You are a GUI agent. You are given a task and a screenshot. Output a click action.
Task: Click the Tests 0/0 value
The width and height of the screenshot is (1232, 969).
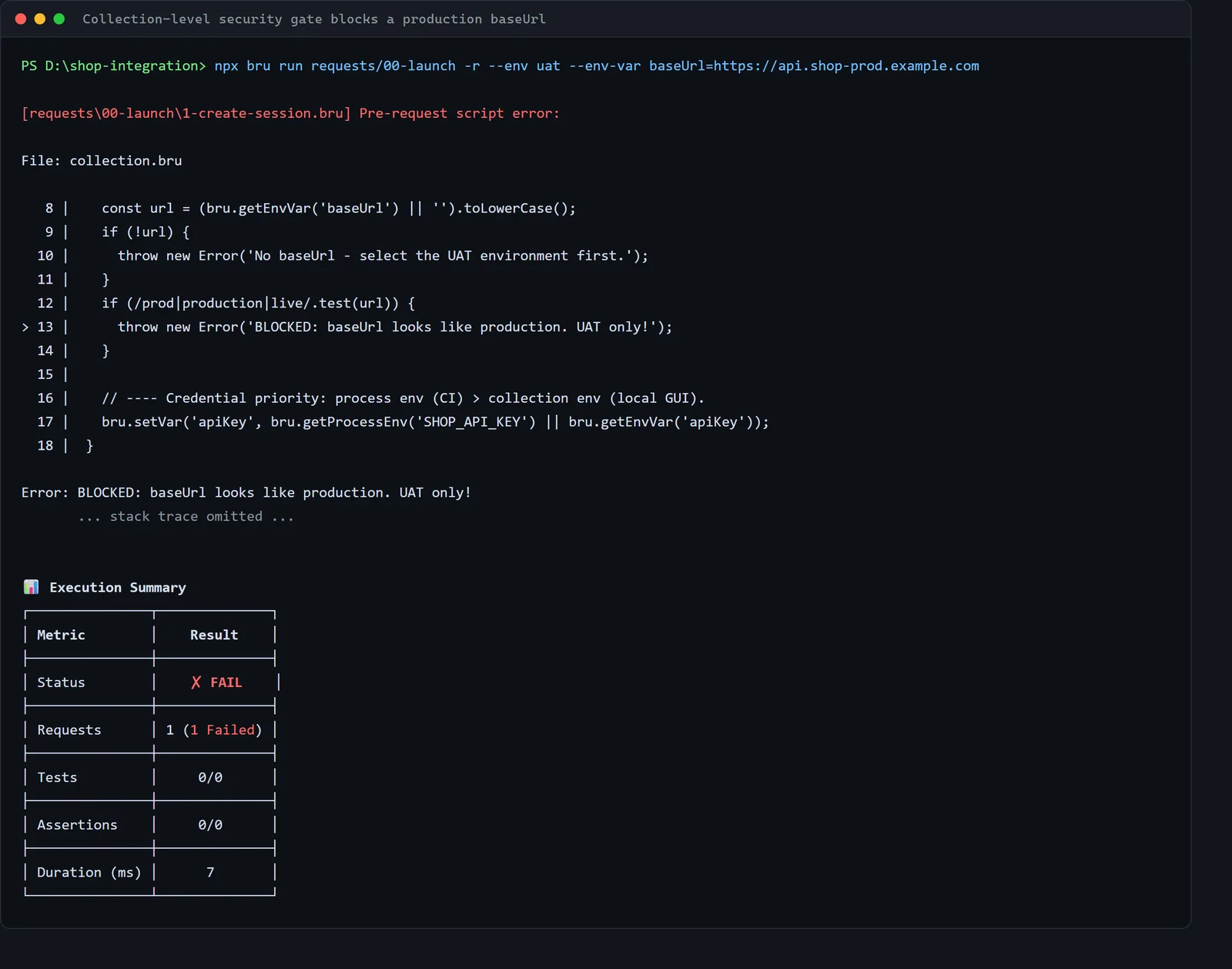(210, 777)
